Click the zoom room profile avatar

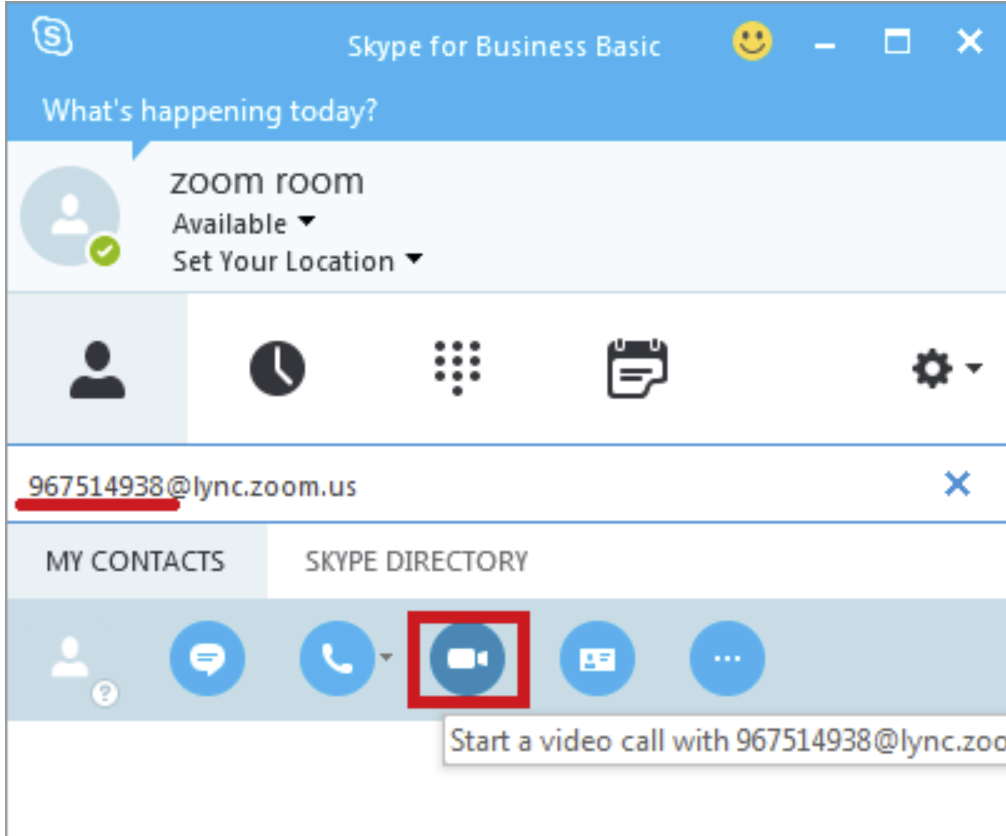pyautogui.click(x=70, y=216)
